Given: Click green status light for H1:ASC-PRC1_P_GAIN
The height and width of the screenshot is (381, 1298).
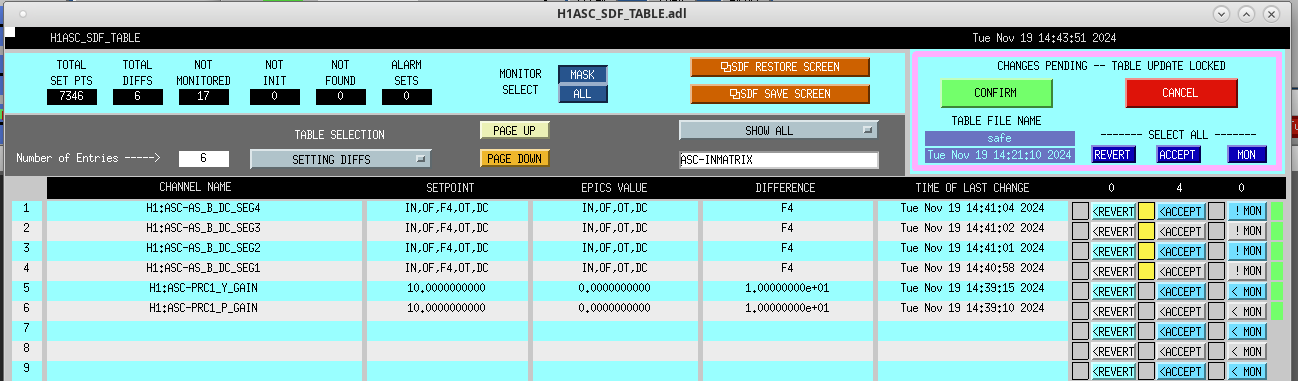Looking at the screenshot, I should pyautogui.click(x=1277, y=311).
